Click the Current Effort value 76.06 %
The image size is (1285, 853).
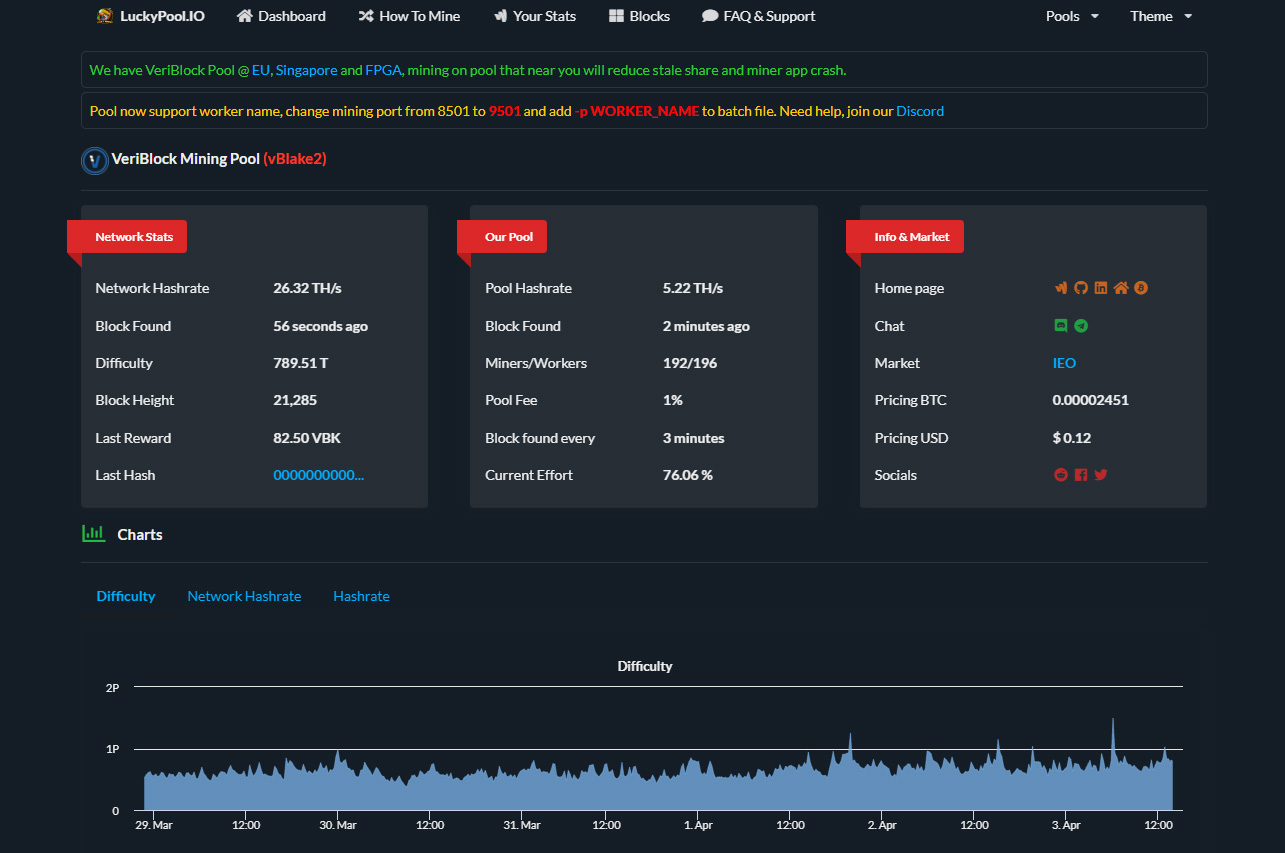pyautogui.click(x=688, y=475)
